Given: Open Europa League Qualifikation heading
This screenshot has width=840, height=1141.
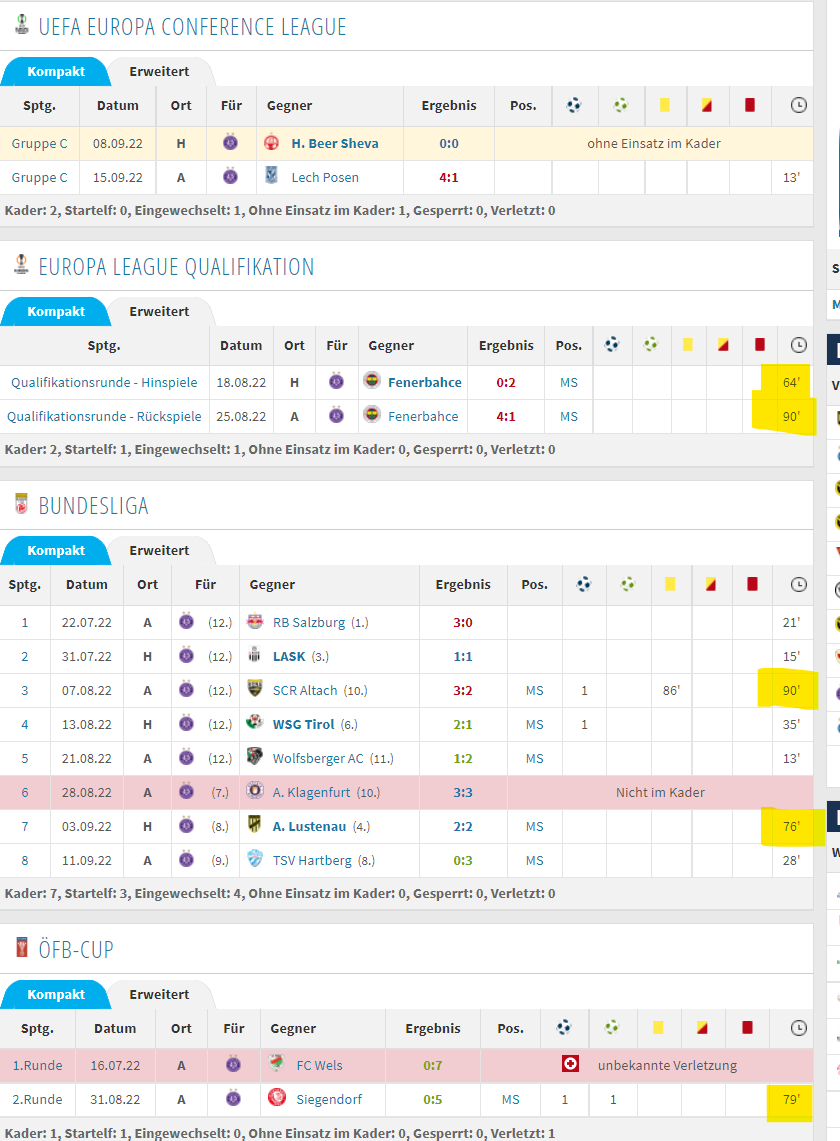Looking at the screenshot, I should coord(176,267).
